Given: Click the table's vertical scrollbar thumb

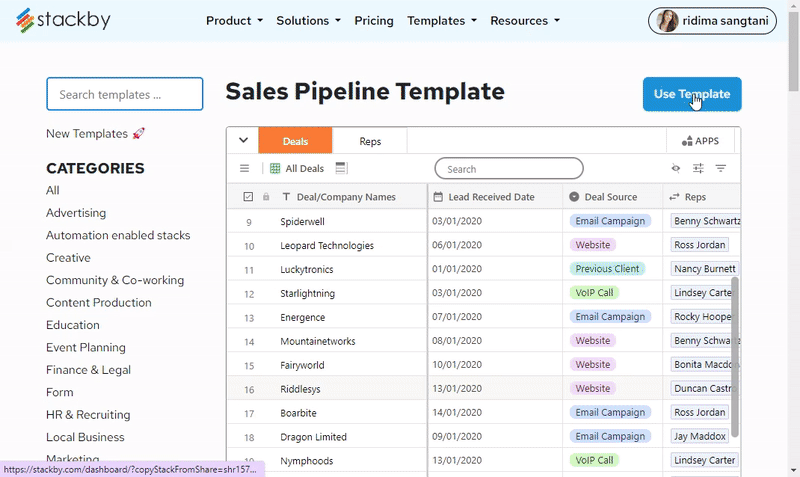Looking at the screenshot, I should coord(735,357).
